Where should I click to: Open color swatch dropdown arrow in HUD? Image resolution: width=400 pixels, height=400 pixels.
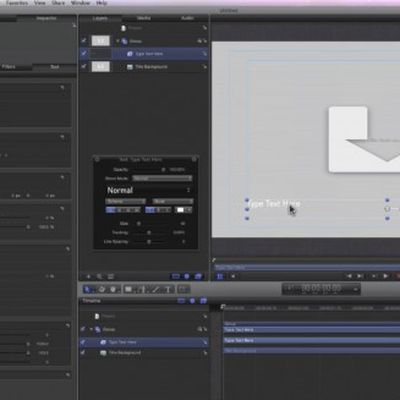(189, 210)
